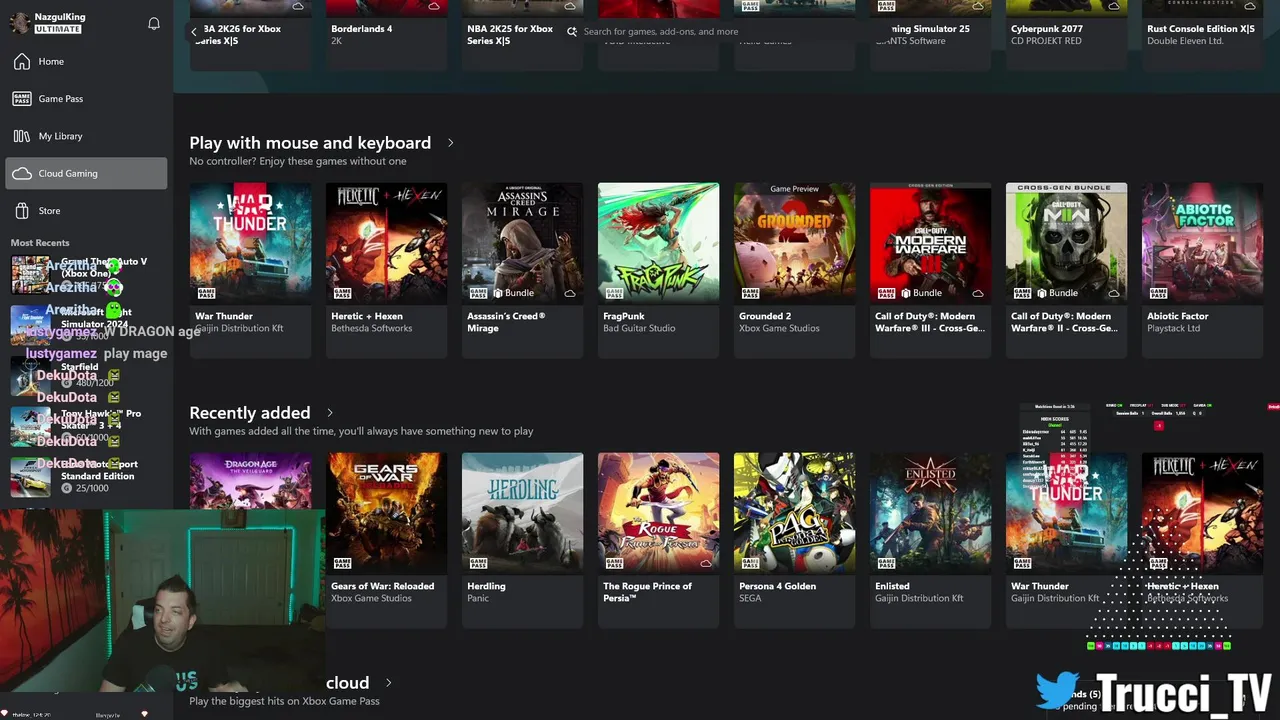
Task: Click the Store bag icon
Action: coord(22,211)
